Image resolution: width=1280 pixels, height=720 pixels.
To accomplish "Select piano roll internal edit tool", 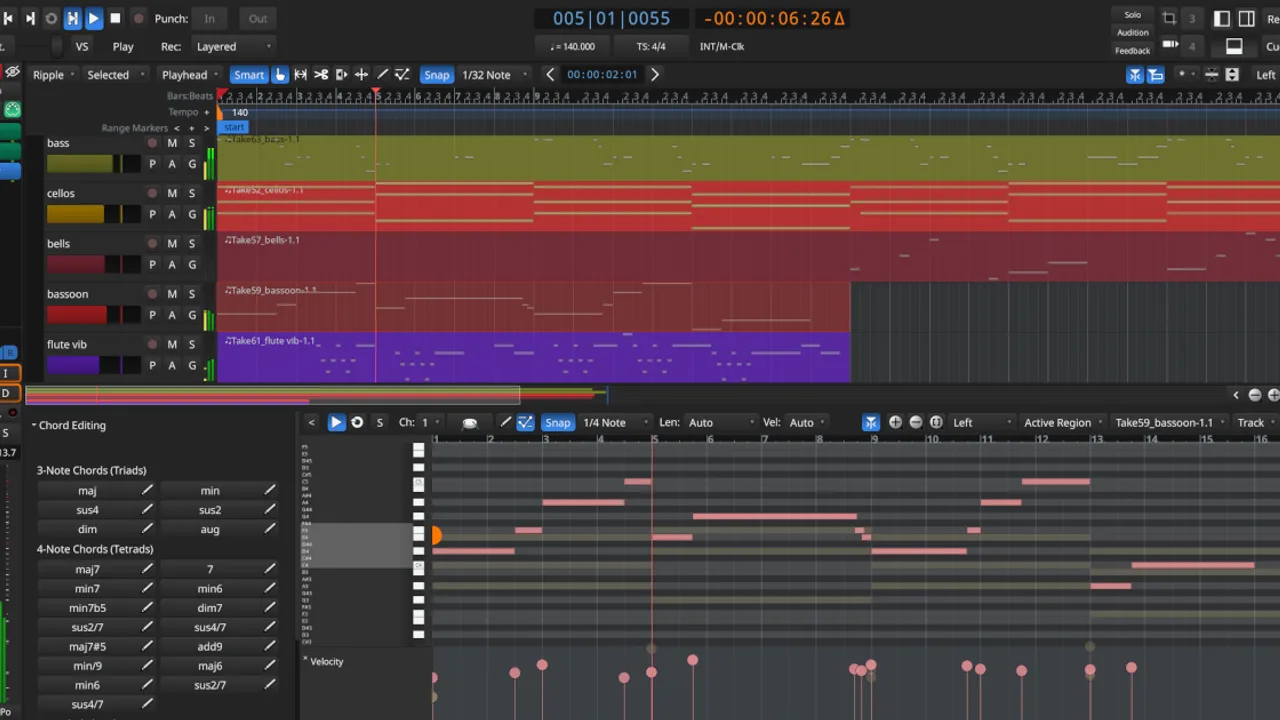I will tap(525, 422).
